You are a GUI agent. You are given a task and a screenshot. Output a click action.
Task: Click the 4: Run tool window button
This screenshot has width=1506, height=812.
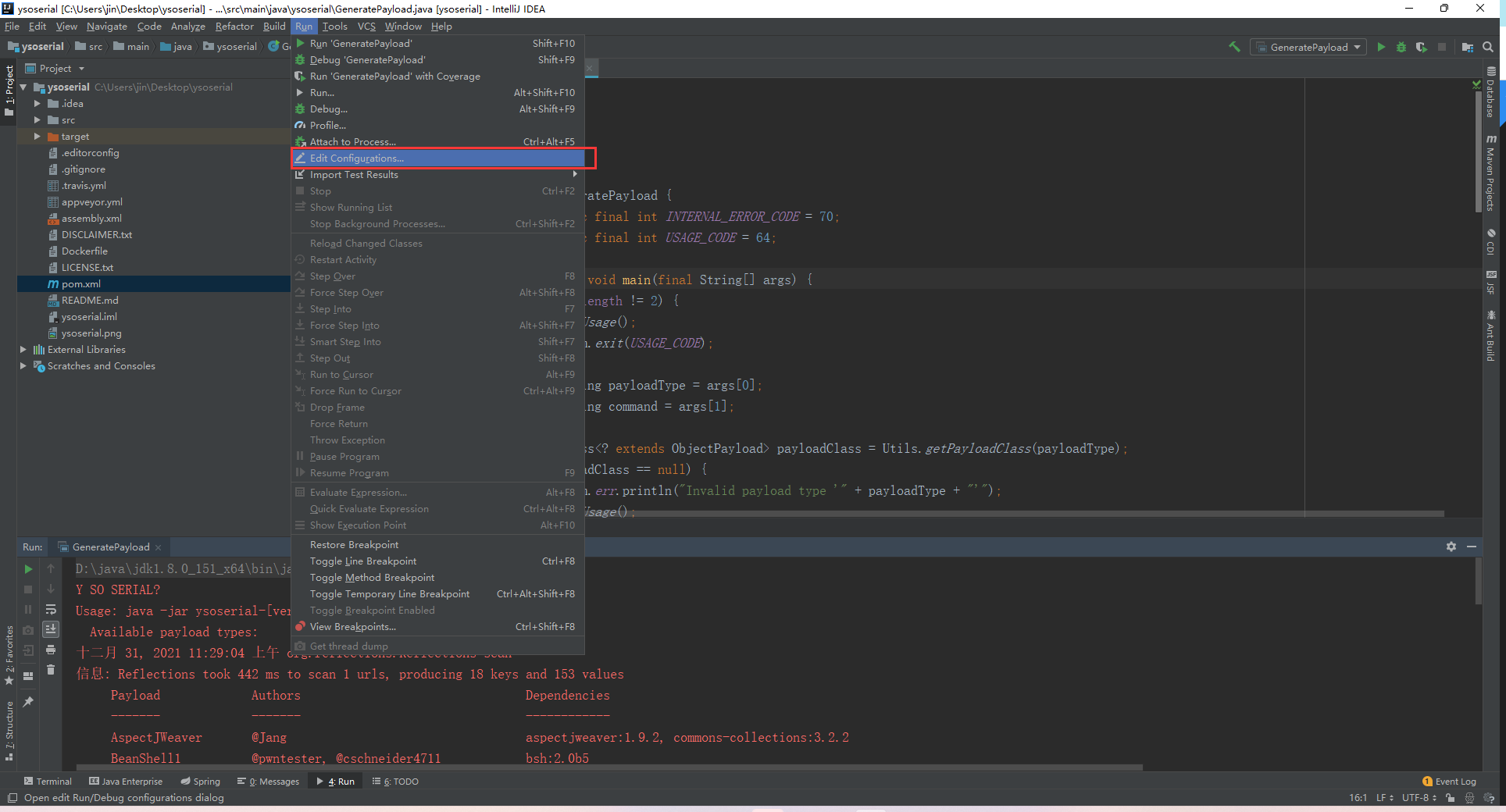click(x=335, y=782)
